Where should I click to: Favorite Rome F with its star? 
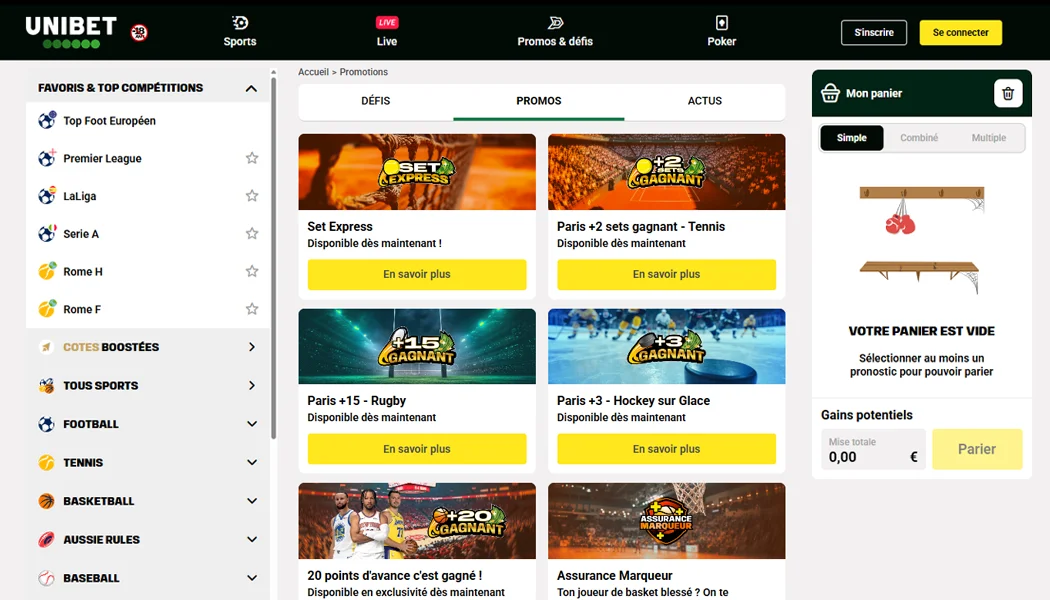point(252,309)
